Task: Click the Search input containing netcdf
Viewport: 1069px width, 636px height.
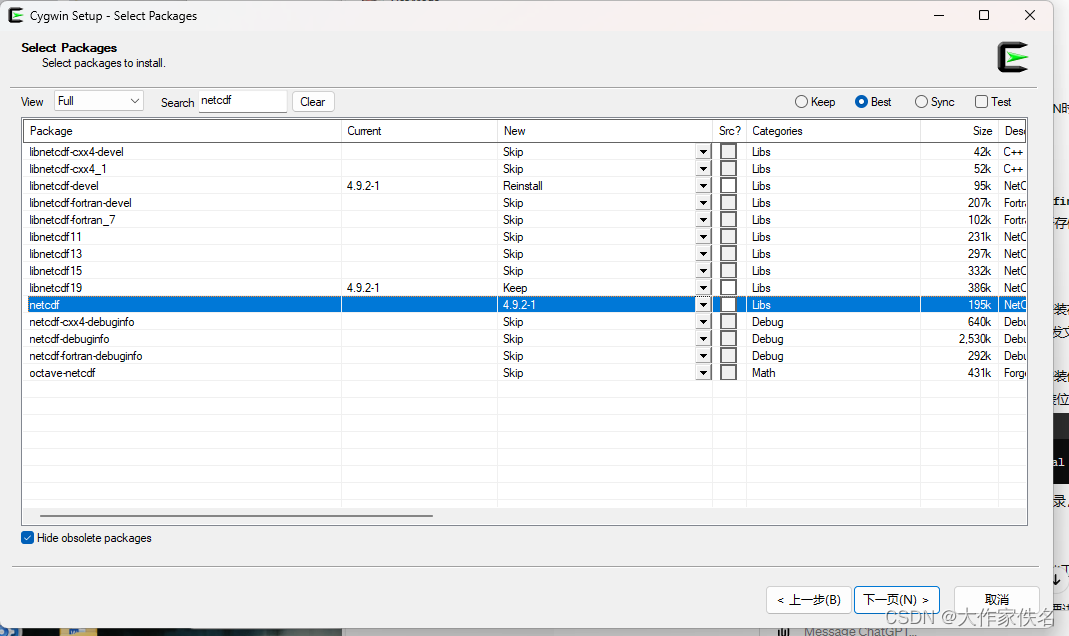Action: click(243, 101)
